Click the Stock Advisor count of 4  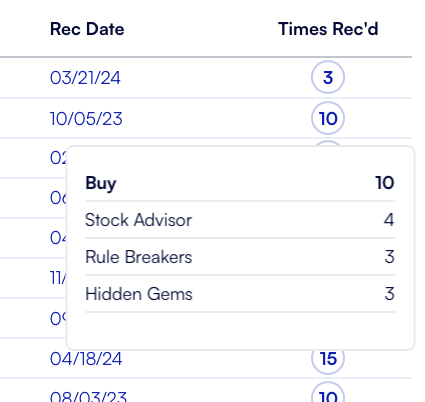tap(389, 220)
